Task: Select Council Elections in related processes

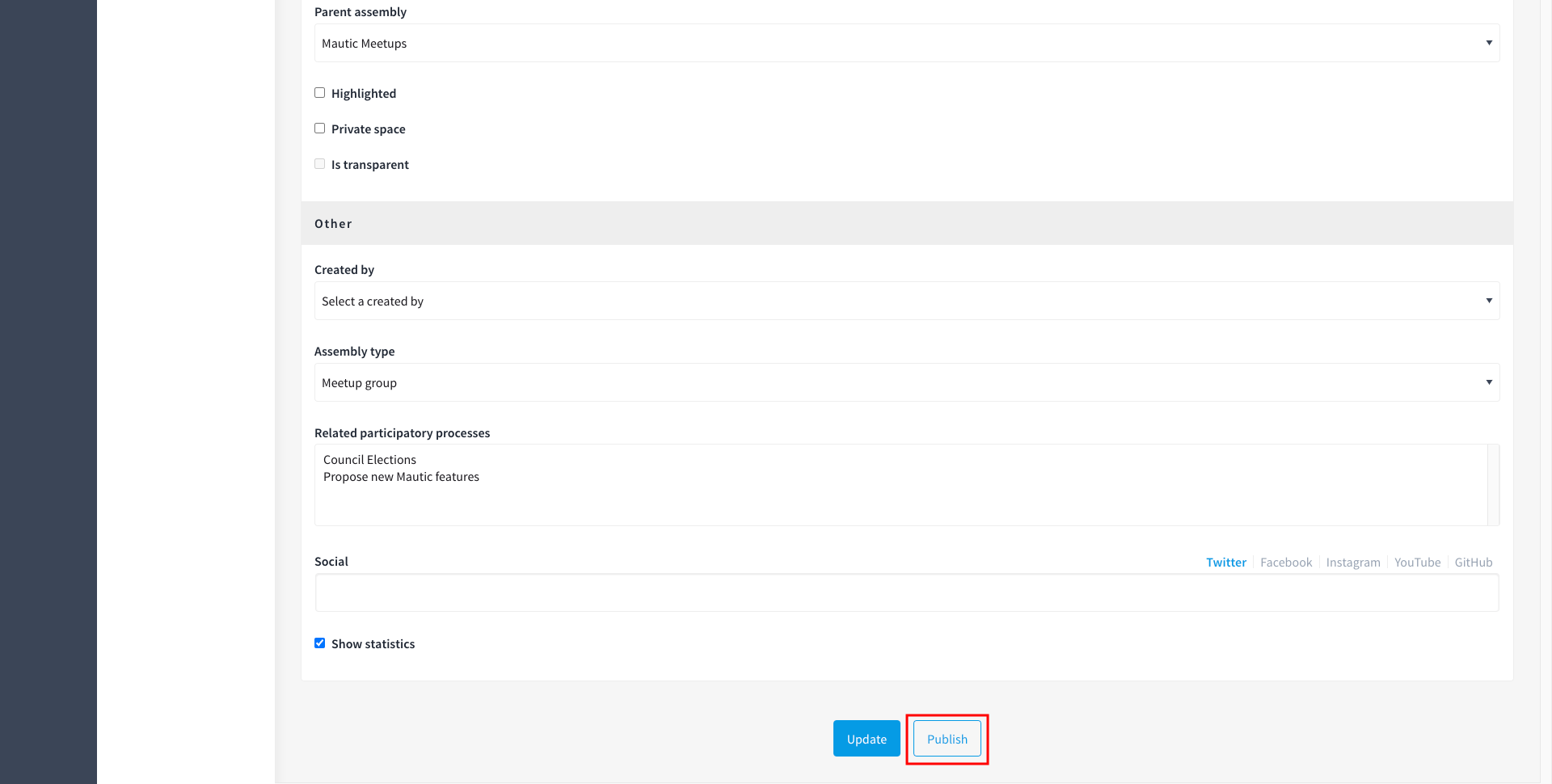Action: [x=369, y=460]
